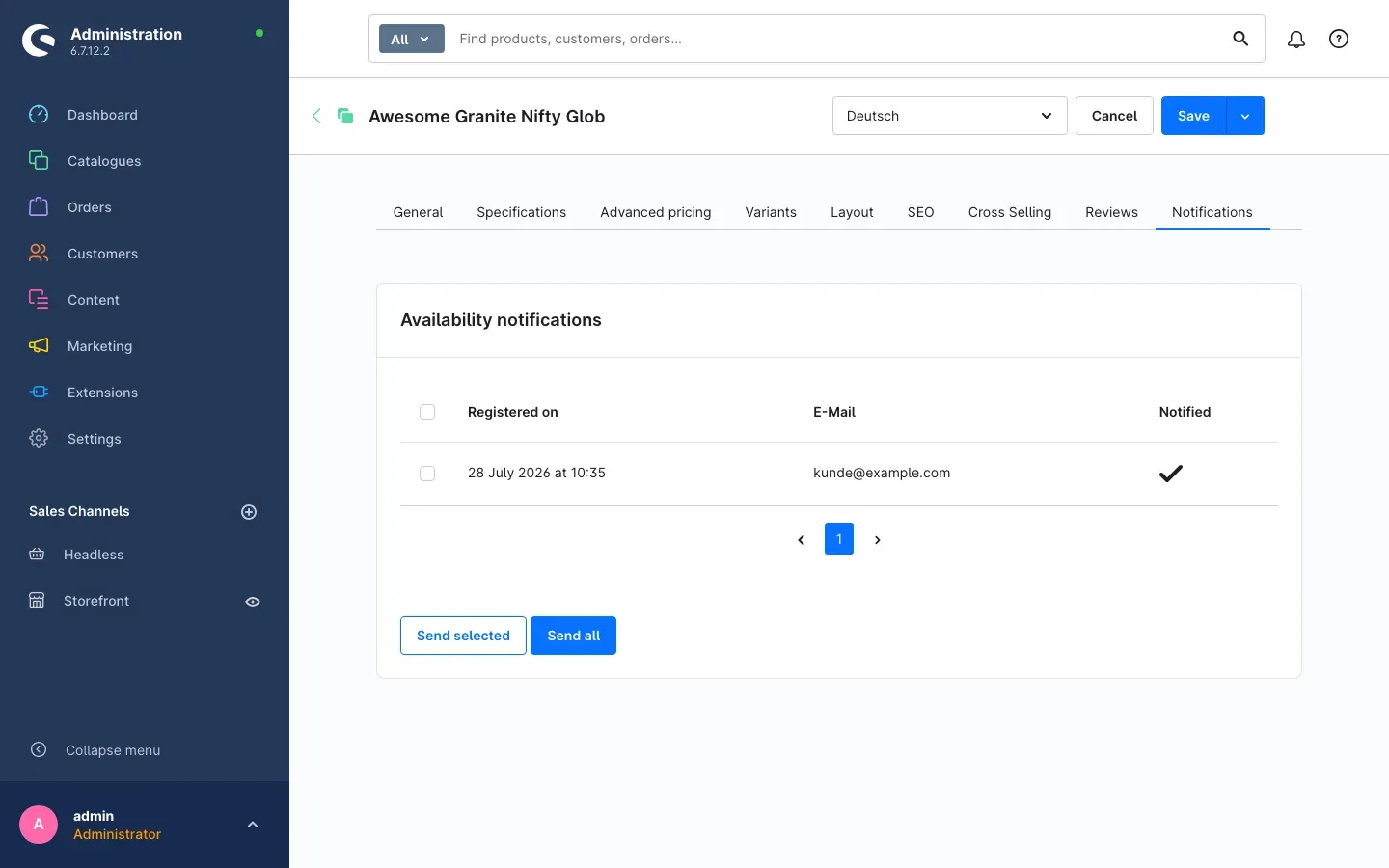Open the Customers menu item
The image size is (1389, 868).
click(102, 254)
